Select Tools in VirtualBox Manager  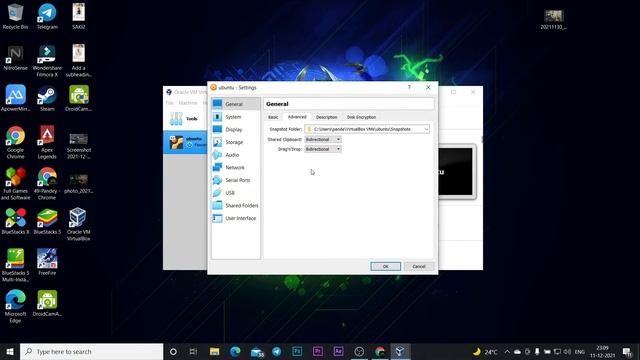pyautogui.click(x=185, y=119)
